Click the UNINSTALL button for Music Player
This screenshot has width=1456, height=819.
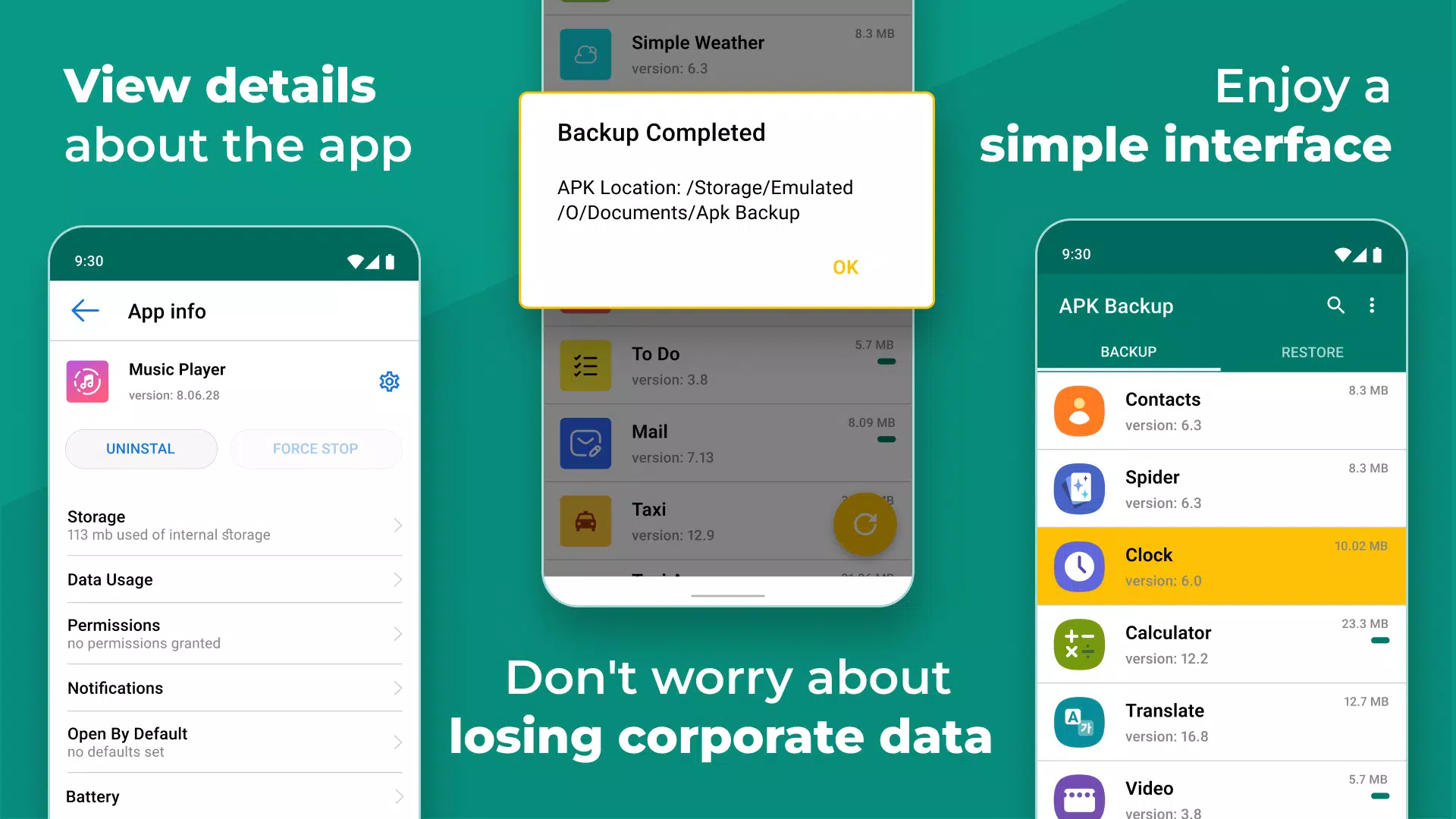tap(141, 447)
